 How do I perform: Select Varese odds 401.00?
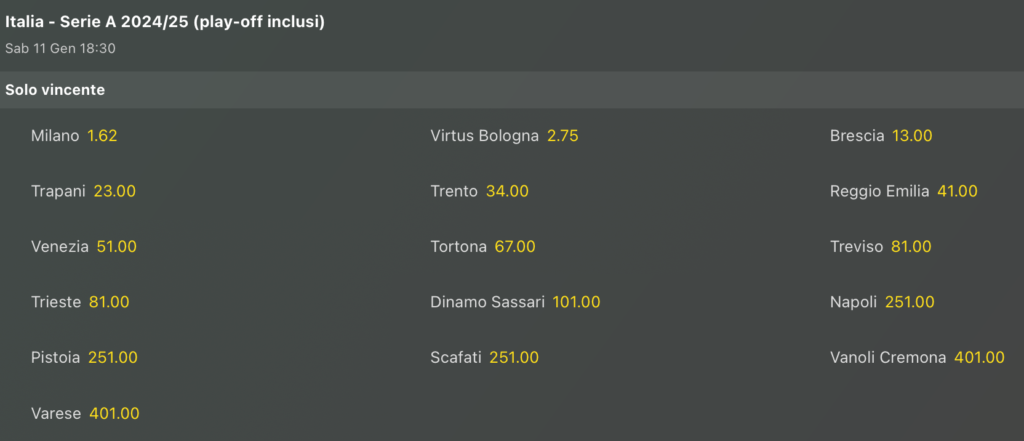[114, 413]
